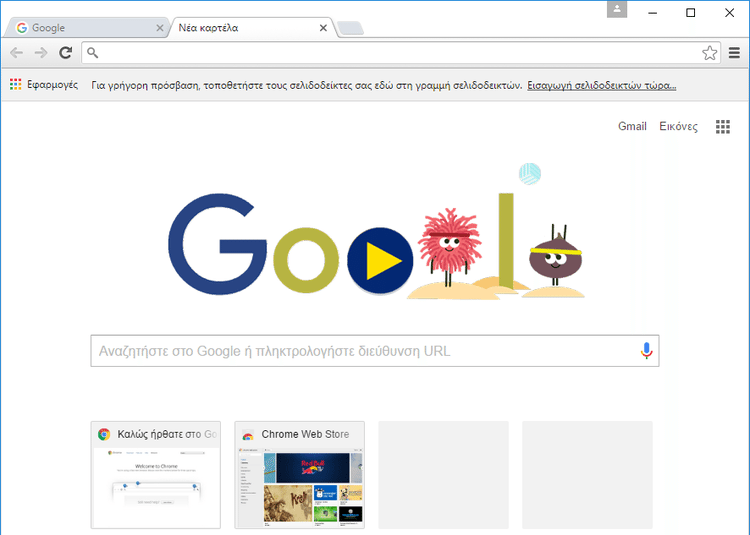Open the Chrome hamburger menu
Image resolution: width=750 pixels, height=535 pixels.
(x=734, y=53)
